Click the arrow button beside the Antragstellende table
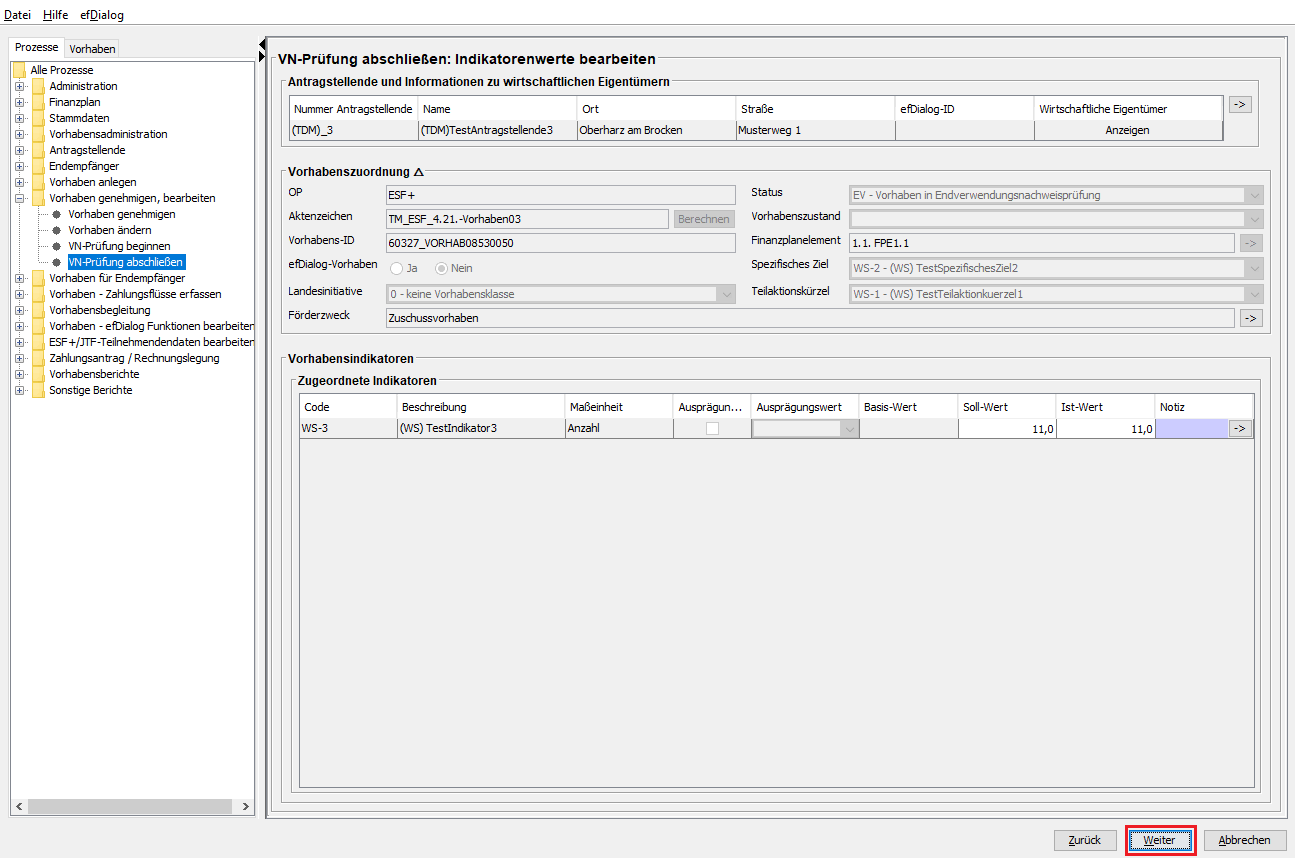Viewport: 1295px width, 858px height. click(x=1240, y=104)
